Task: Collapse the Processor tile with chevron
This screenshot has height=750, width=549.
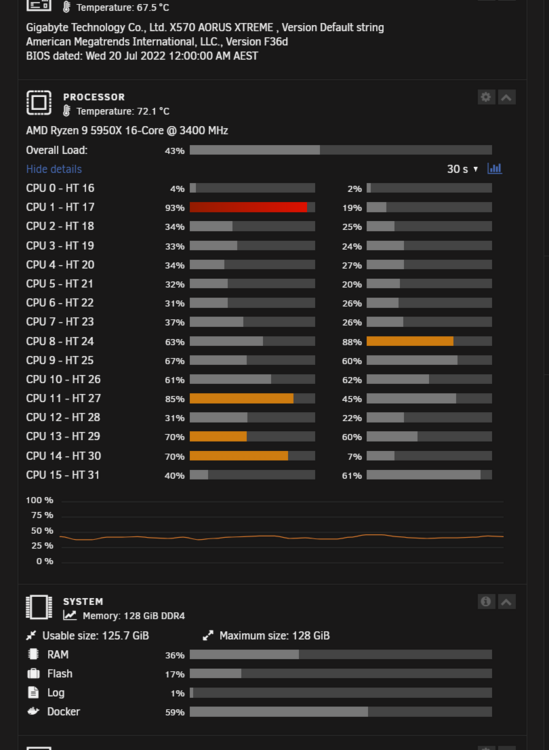Action: (x=506, y=97)
